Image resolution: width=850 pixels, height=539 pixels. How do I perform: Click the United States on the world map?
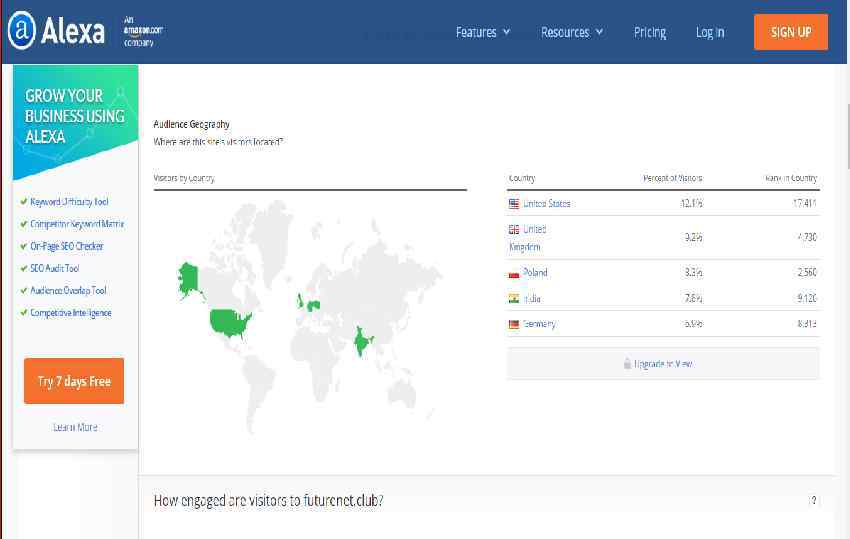[228, 322]
